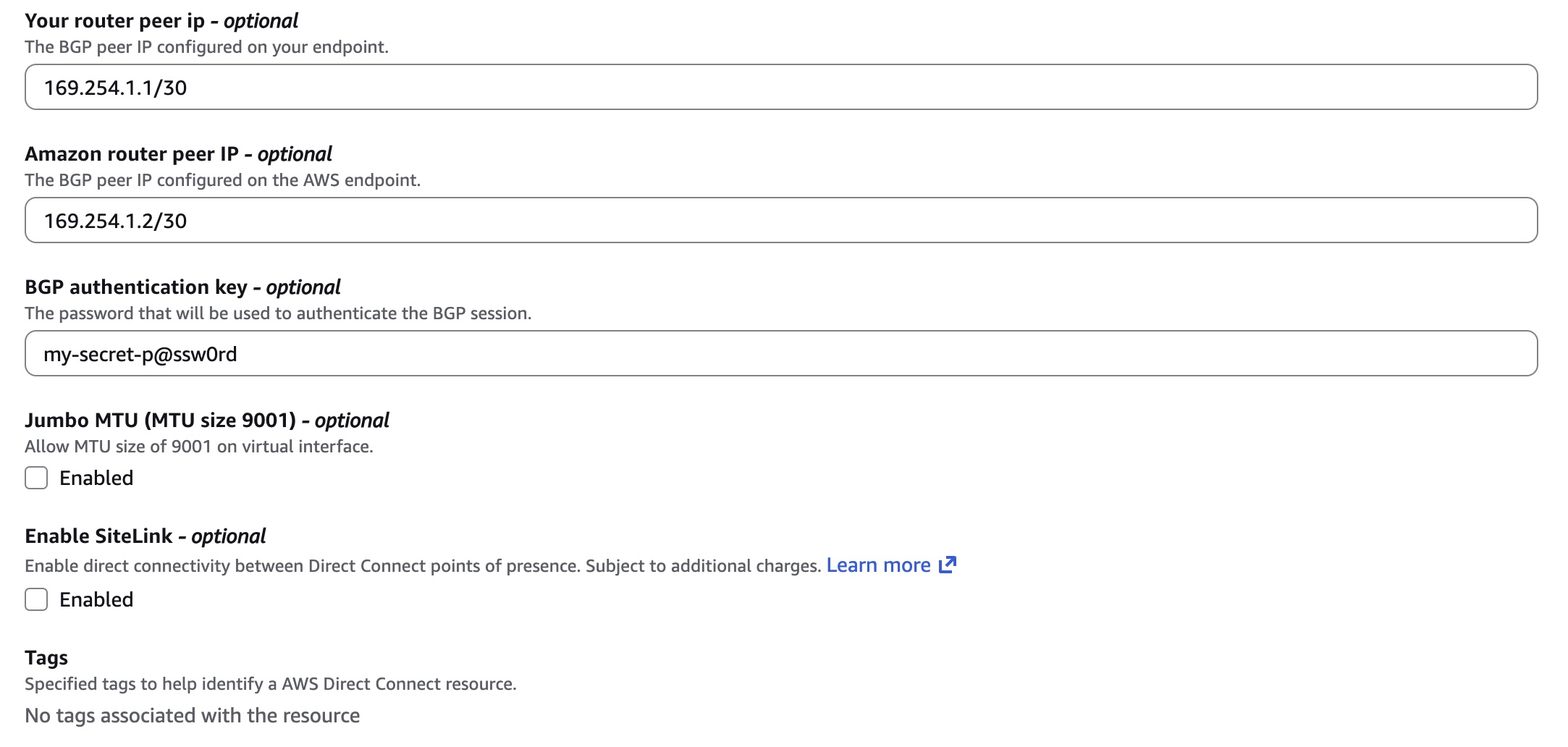Click the Tags section heading

click(x=46, y=657)
